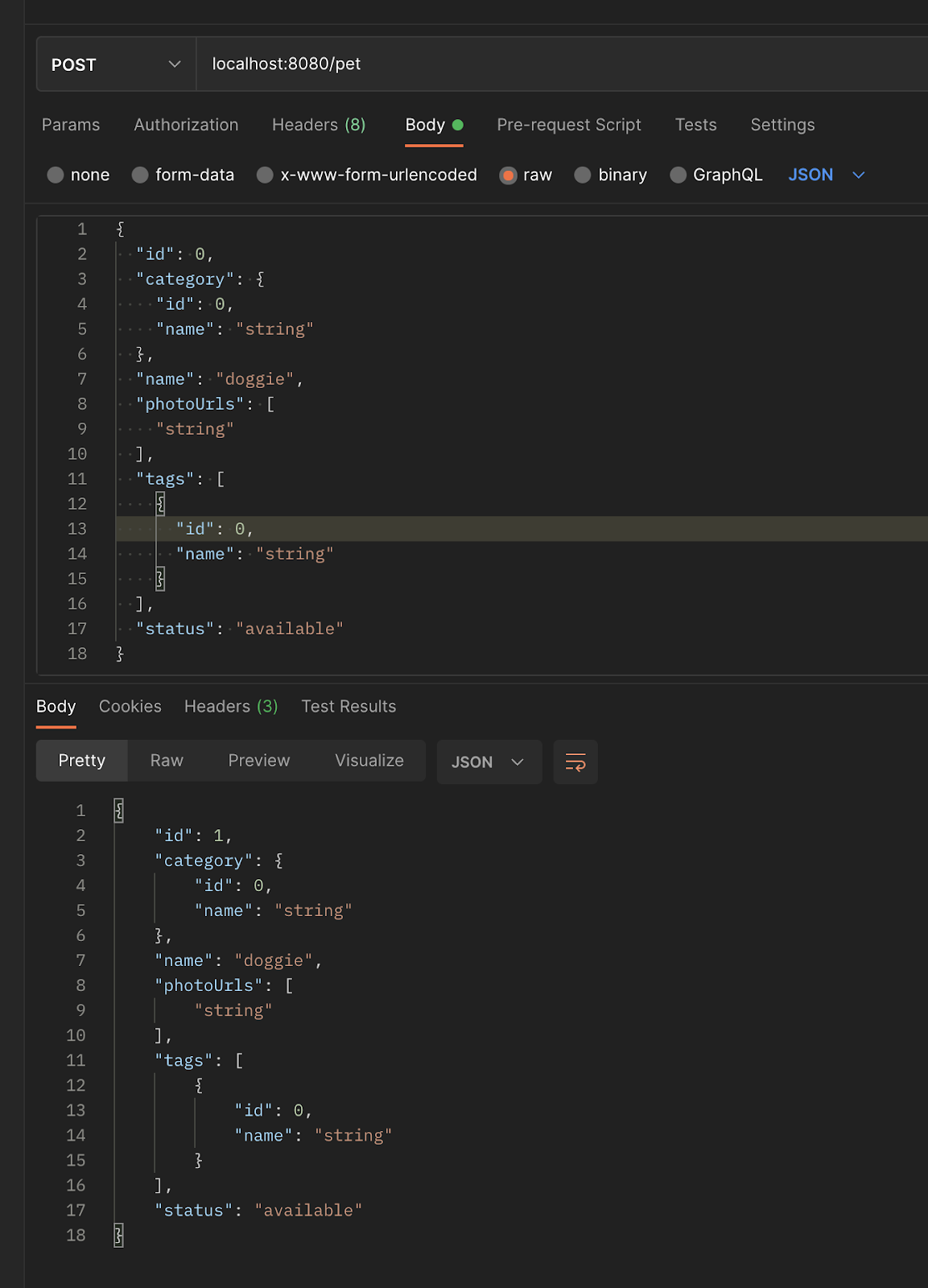
Task: Open the Test Results tab
Action: (x=349, y=706)
